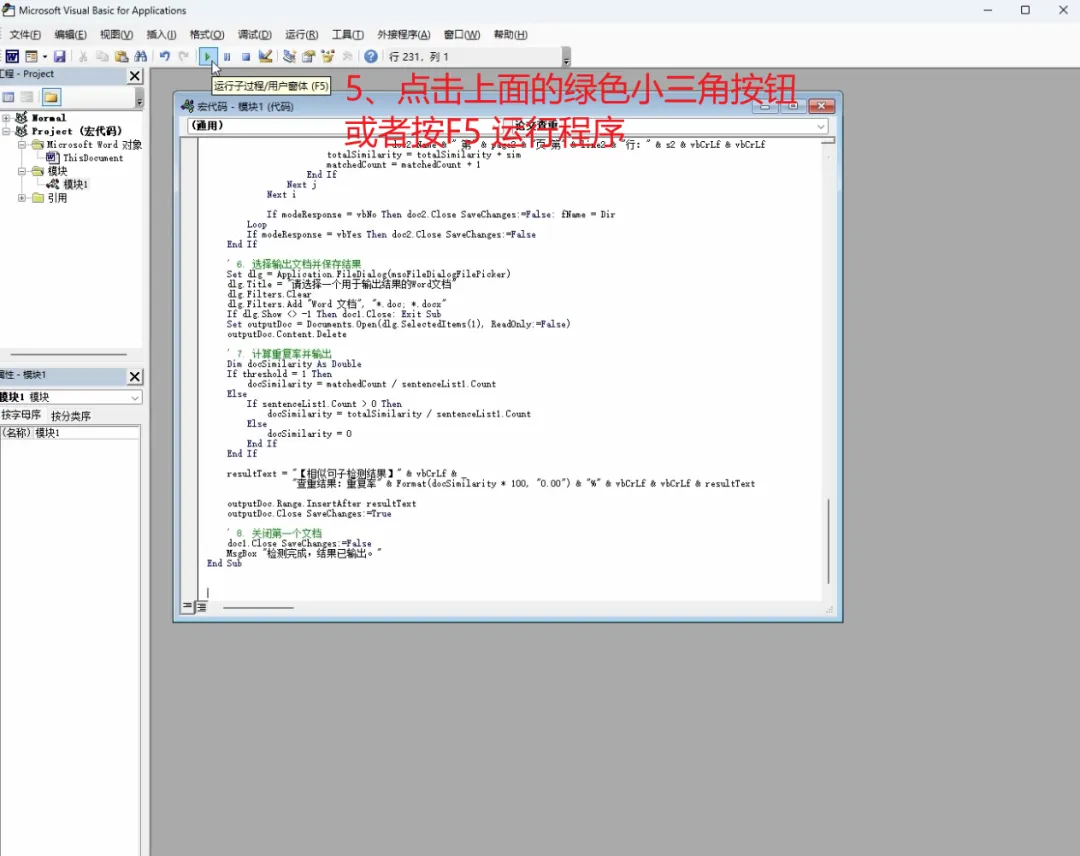1080x856 pixels.
Task: Open the 编辑(E) menu
Action: [70, 34]
